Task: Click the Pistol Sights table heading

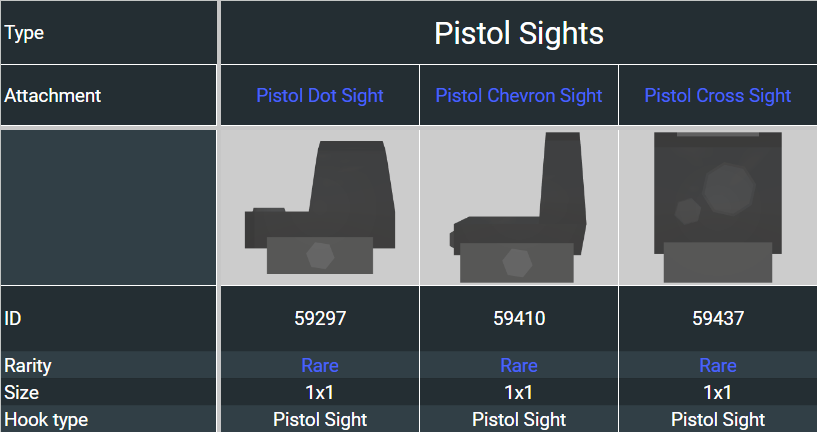Action: coord(519,33)
